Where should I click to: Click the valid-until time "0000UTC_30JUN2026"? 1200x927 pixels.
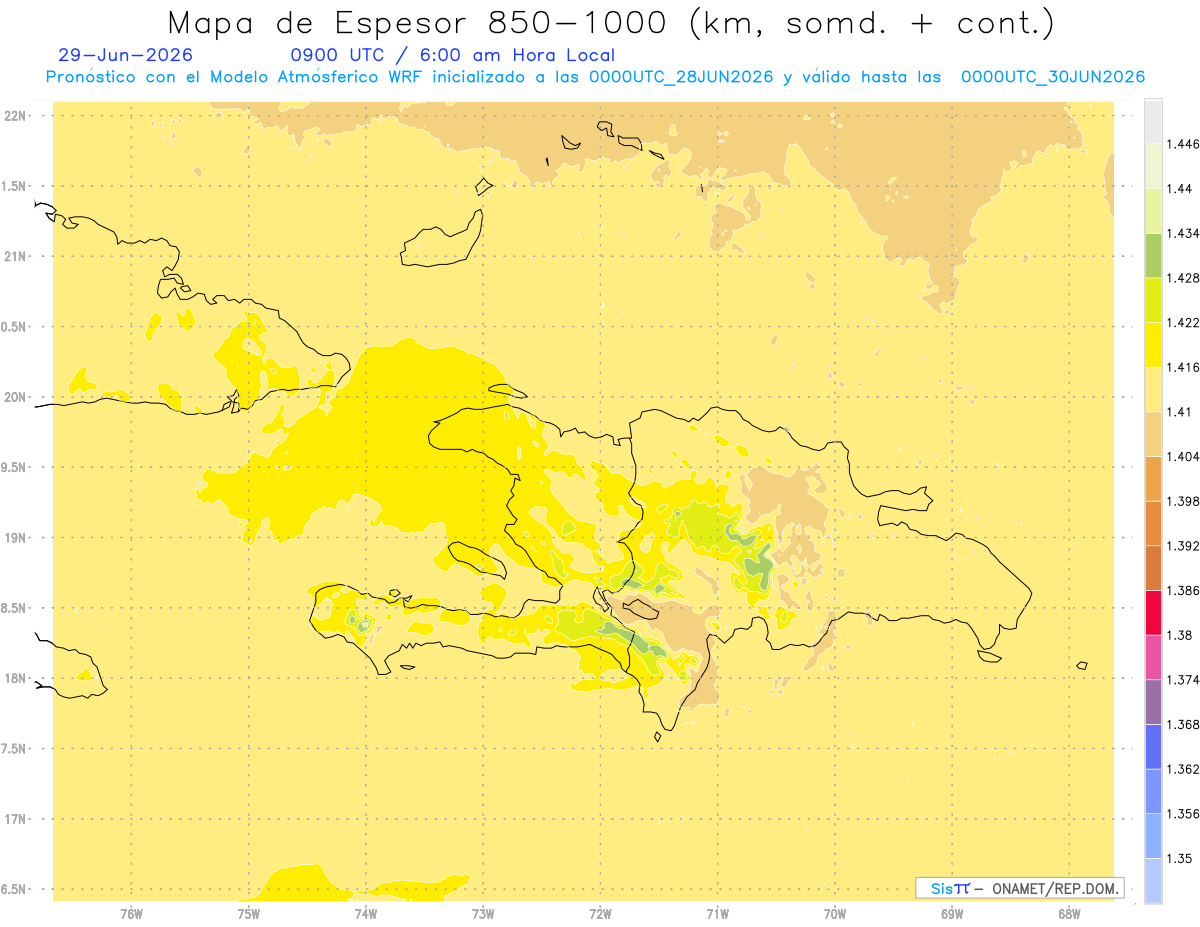1052,77
